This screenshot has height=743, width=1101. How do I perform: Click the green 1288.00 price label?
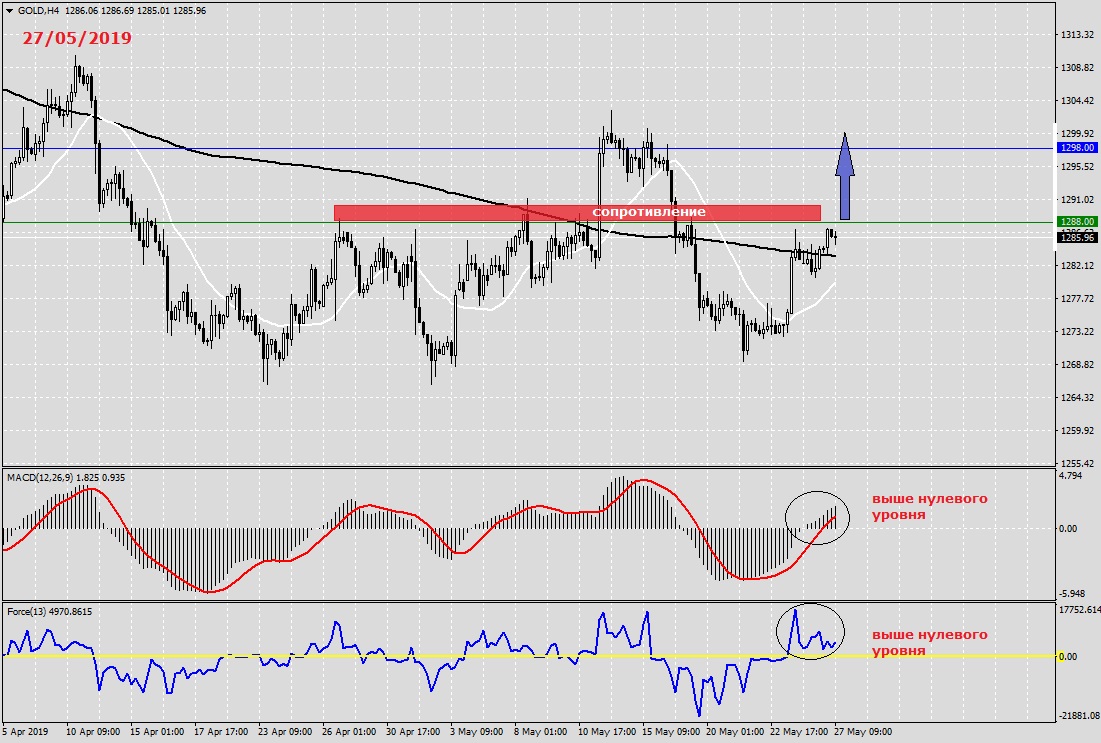[x=1078, y=222]
